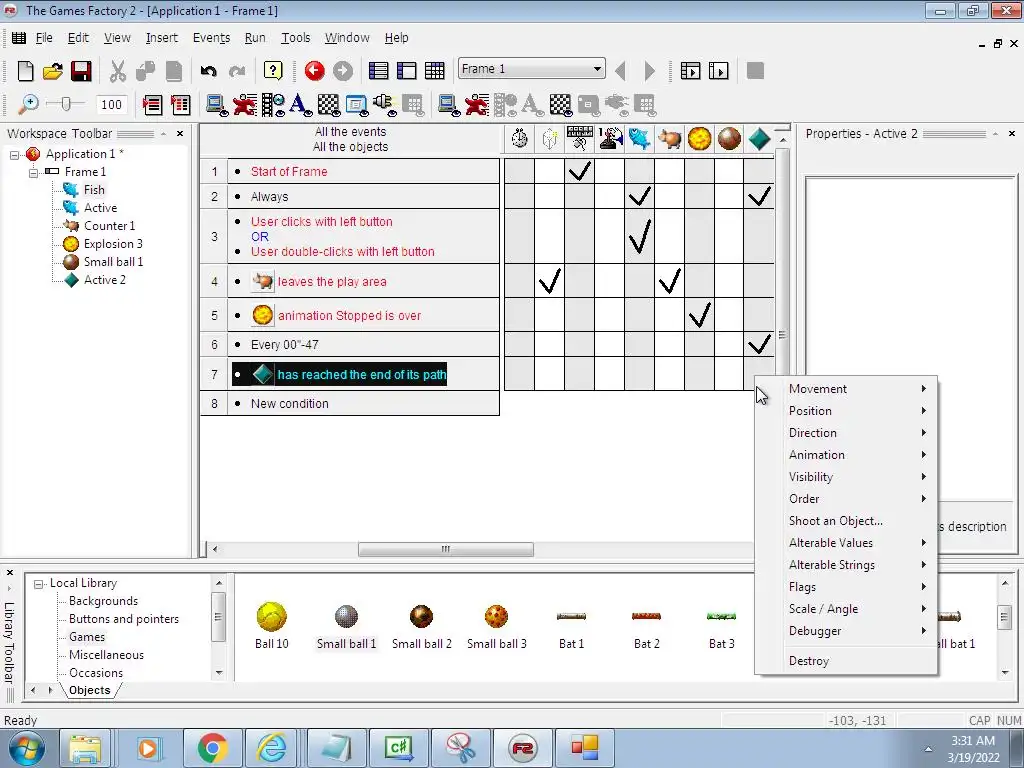Expand Position submenu
1024x768 pixels.
[846, 411]
